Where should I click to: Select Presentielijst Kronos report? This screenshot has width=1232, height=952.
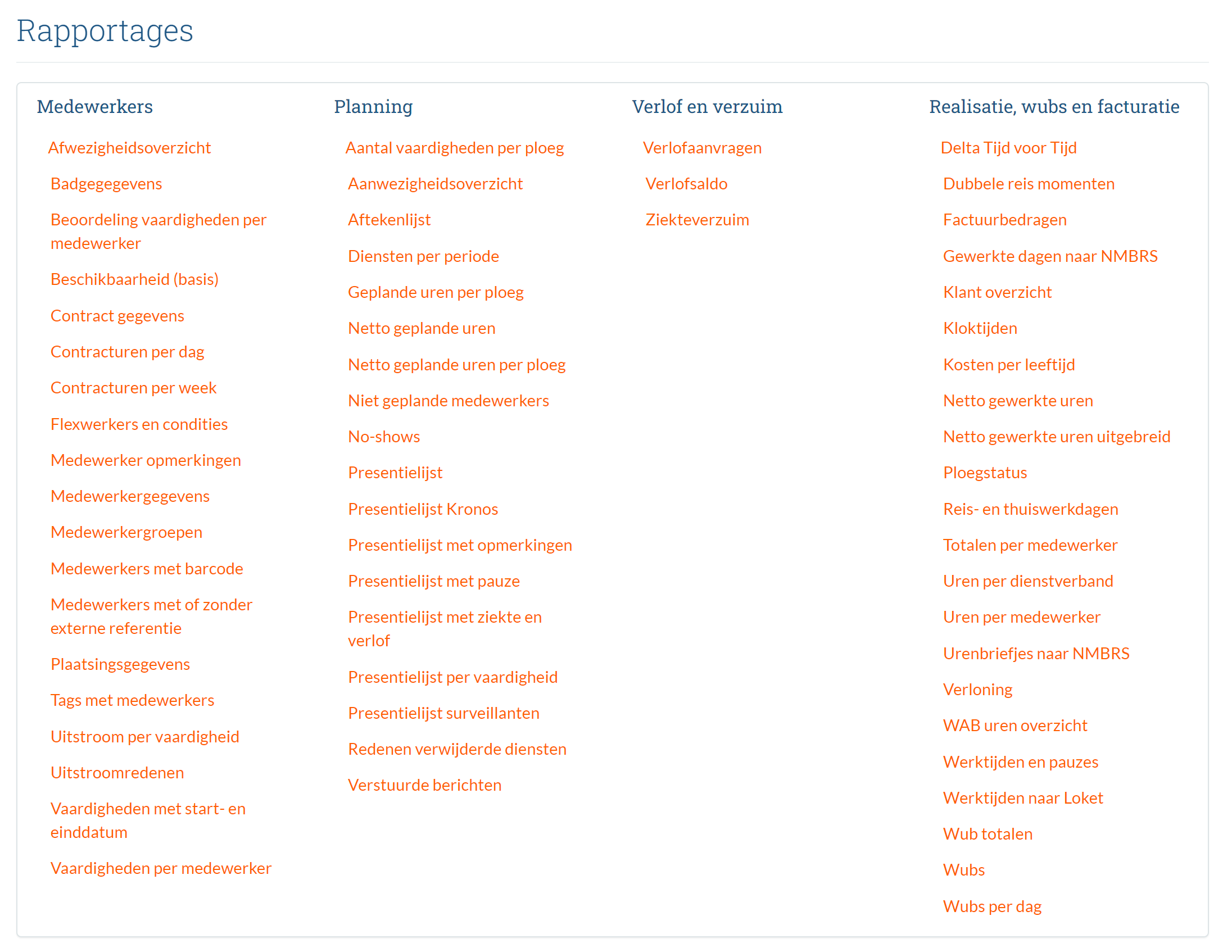coord(423,509)
